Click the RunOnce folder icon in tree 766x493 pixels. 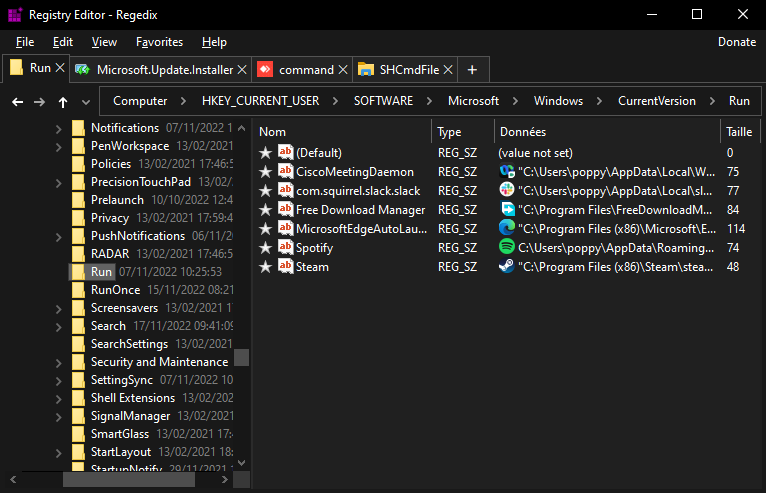click(78, 290)
